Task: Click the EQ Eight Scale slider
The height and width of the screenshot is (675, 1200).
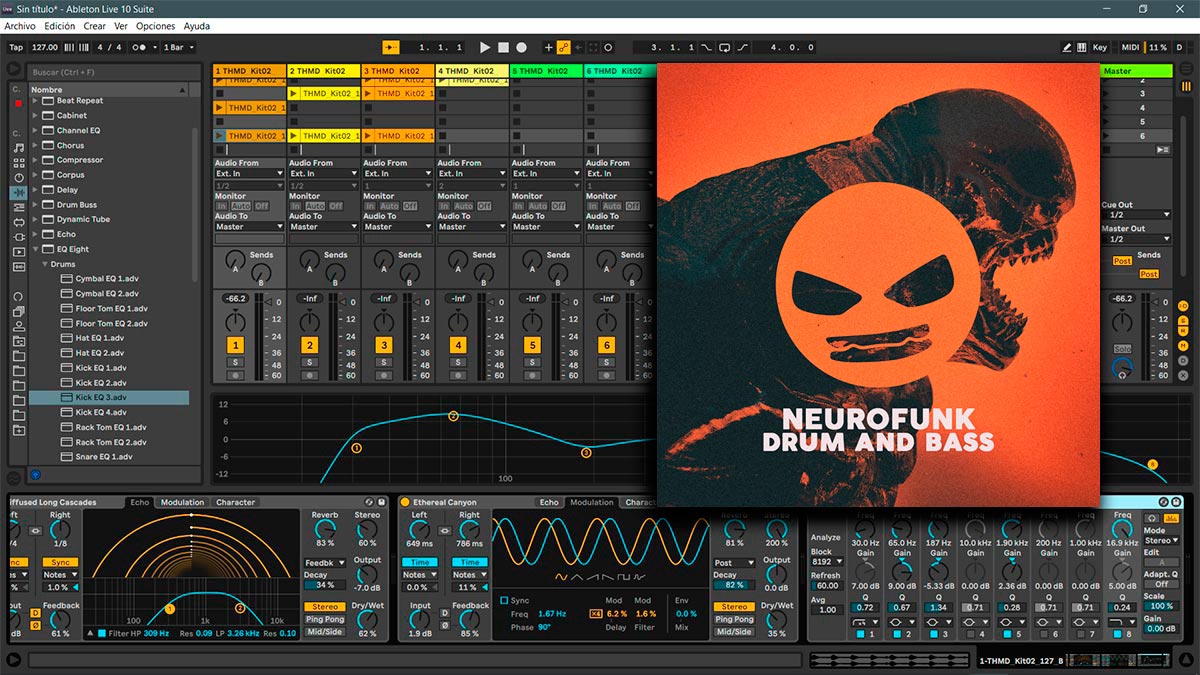Action: coord(1161,606)
